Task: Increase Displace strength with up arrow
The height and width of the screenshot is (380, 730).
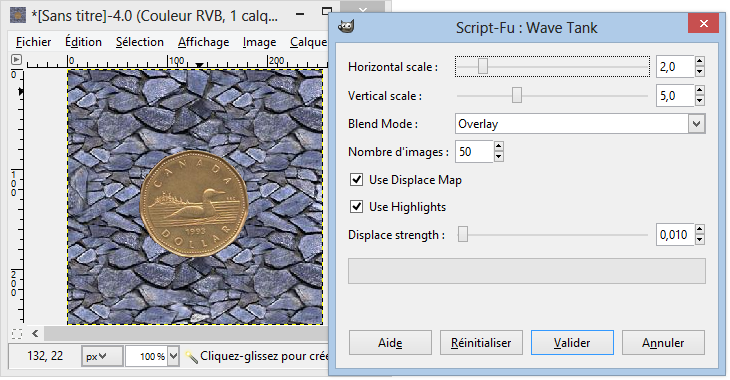Action: pyautogui.click(x=699, y=229)
